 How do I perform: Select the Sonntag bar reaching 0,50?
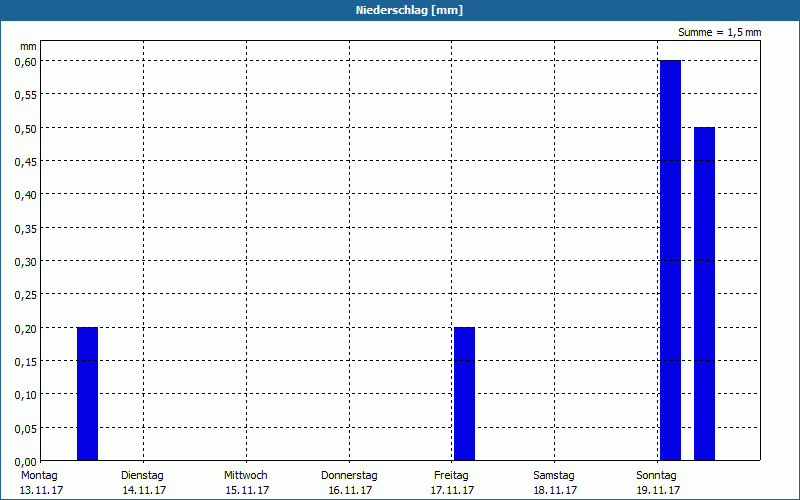tap(704, 294)
